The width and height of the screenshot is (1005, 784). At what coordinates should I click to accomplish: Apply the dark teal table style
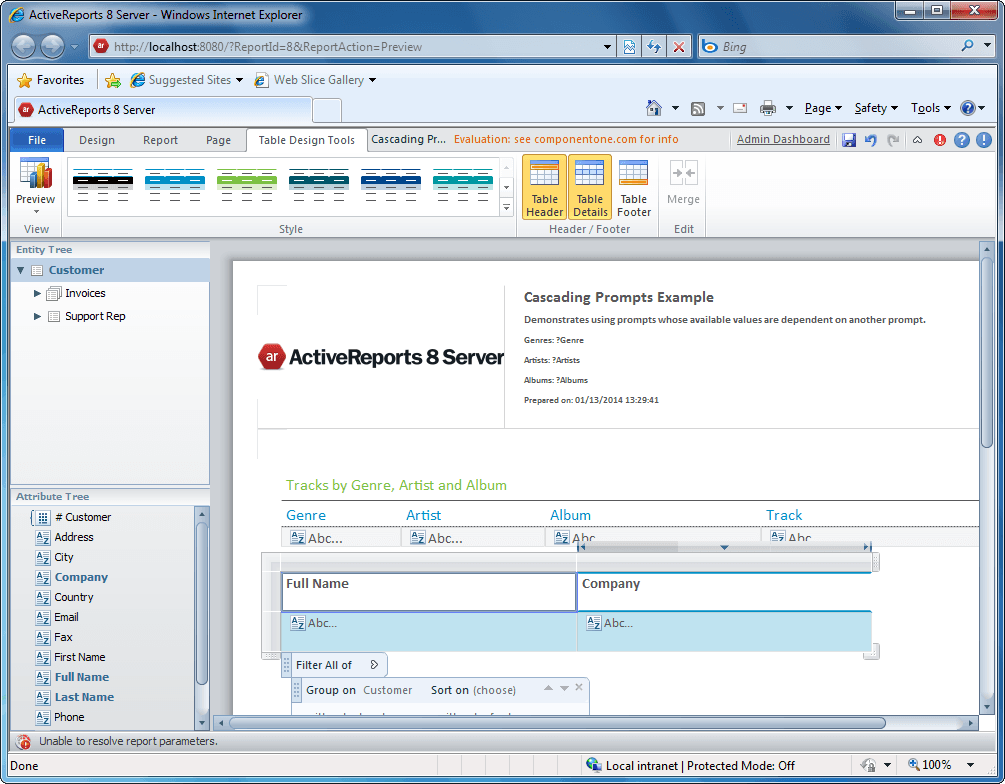pyautogui.click(x=319, y=186)
